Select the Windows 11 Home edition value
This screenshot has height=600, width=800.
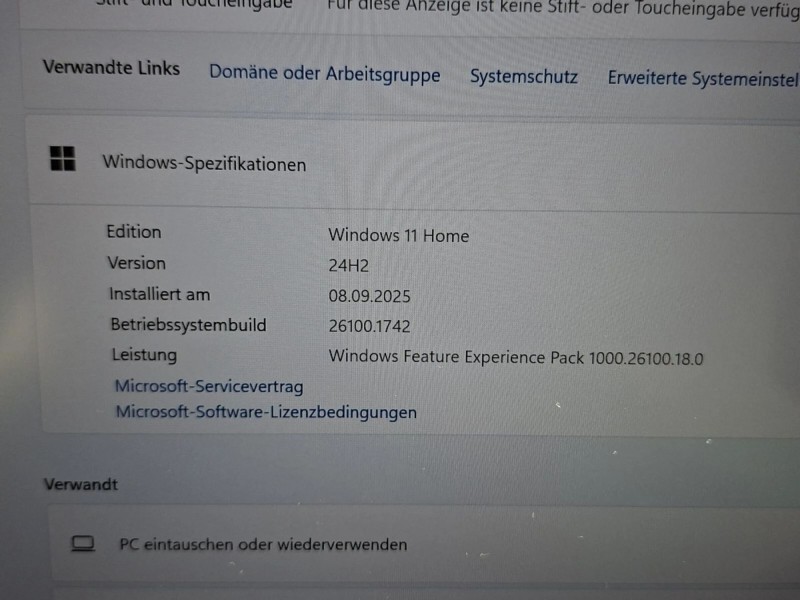pyautogui.click(x=398, y=236)
